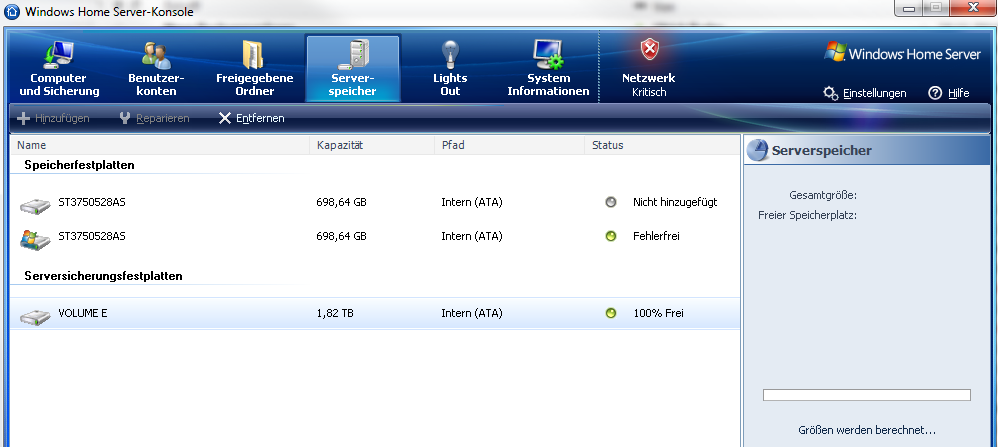The width and height of the screenshot is (998, 447).
Task: Open the Lights Out tab
Action: 450,69
